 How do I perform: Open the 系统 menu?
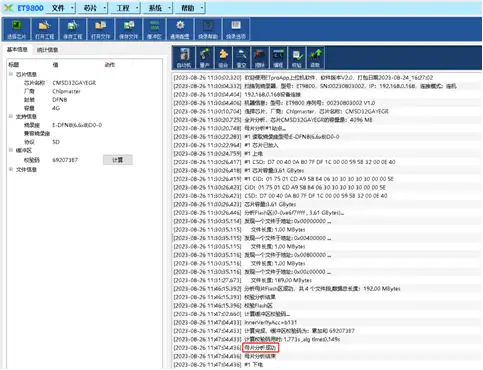click(x=158, y=8)
